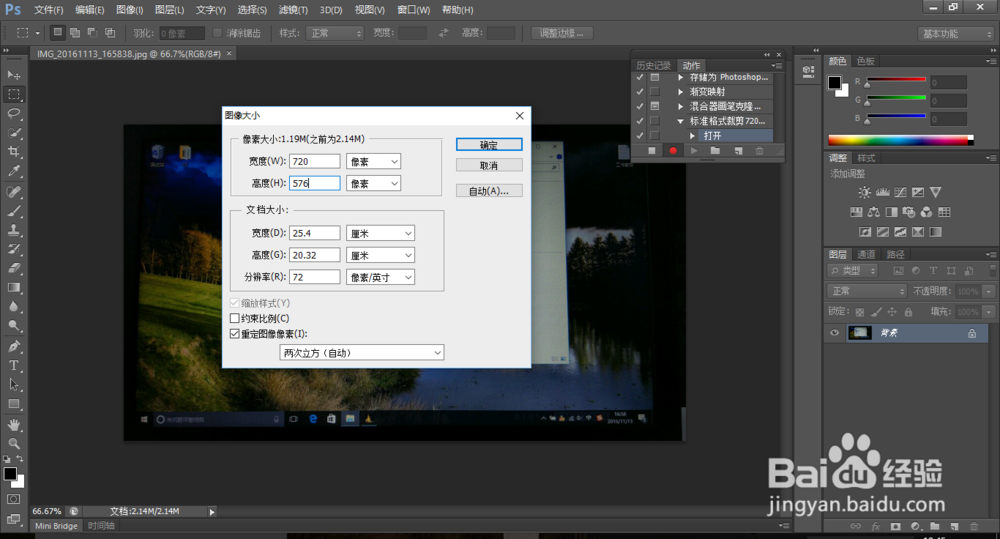This screenshot has width=1000, height=539.
Task: Select the History Brush tool
Action: coord(13,249)
